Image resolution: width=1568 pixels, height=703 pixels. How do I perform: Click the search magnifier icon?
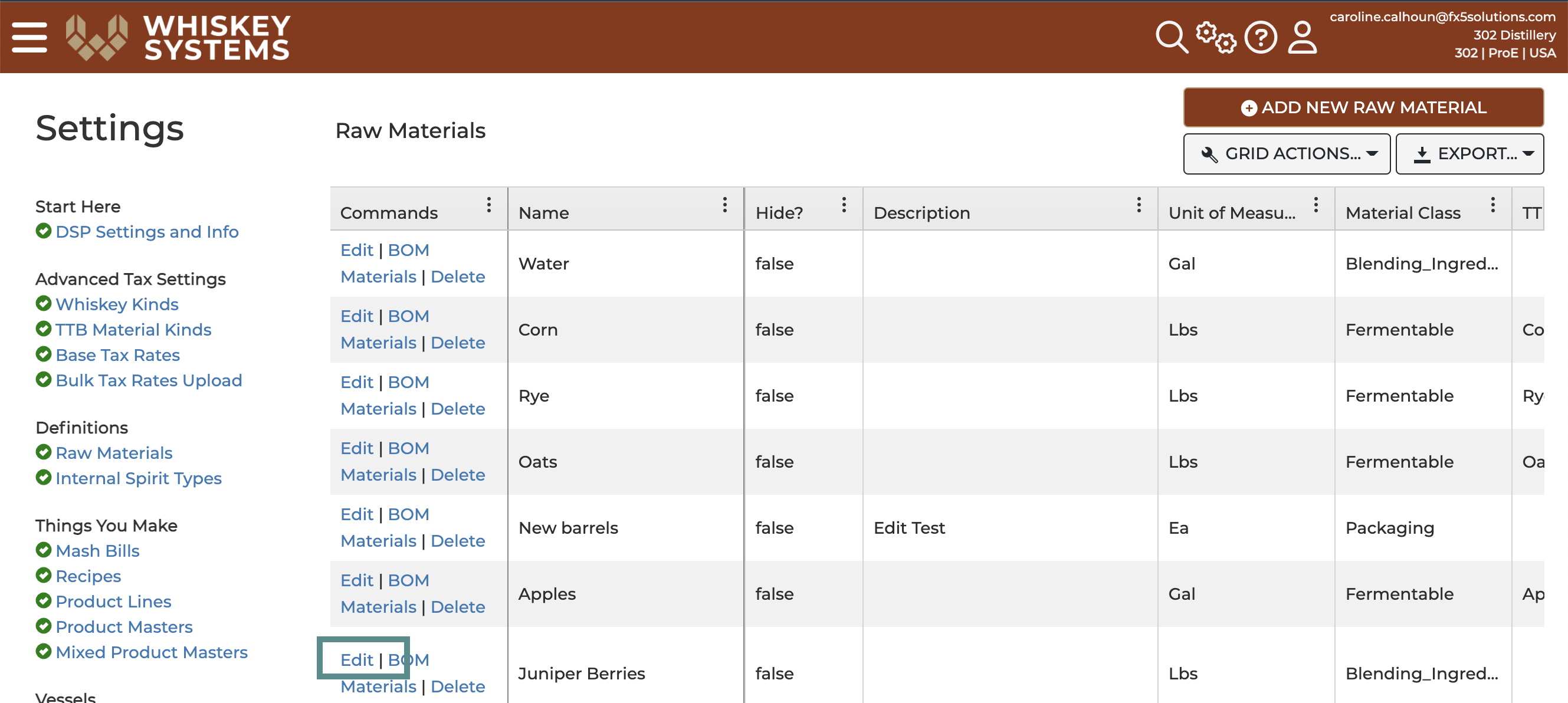1171,38
